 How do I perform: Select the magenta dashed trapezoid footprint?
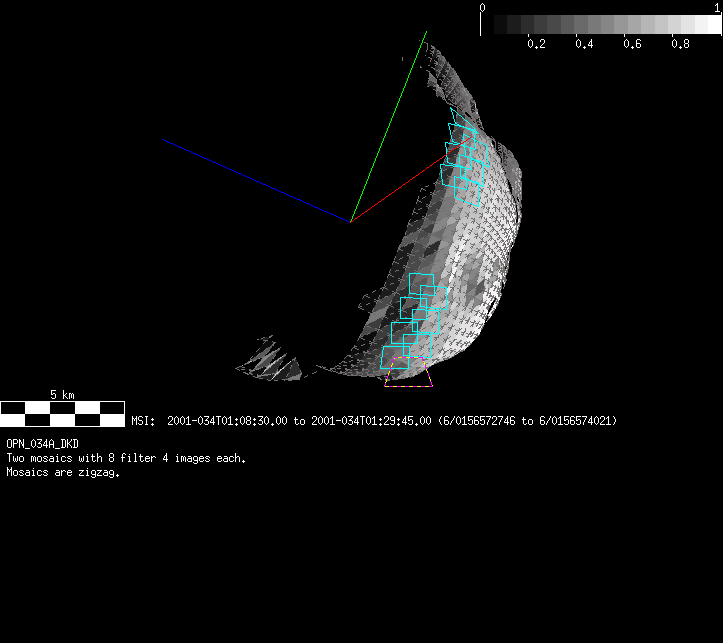tap(409, 377)
